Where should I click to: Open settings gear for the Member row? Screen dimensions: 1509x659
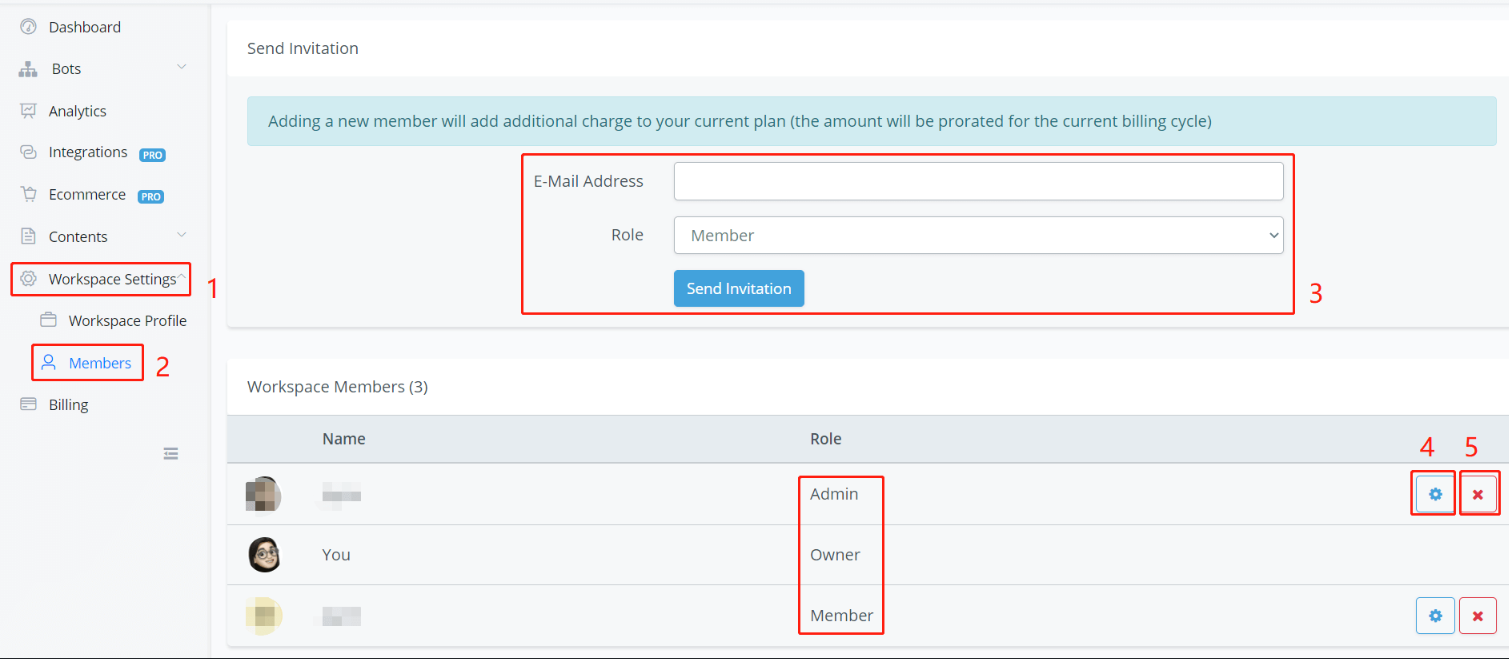pos(1435,616)
